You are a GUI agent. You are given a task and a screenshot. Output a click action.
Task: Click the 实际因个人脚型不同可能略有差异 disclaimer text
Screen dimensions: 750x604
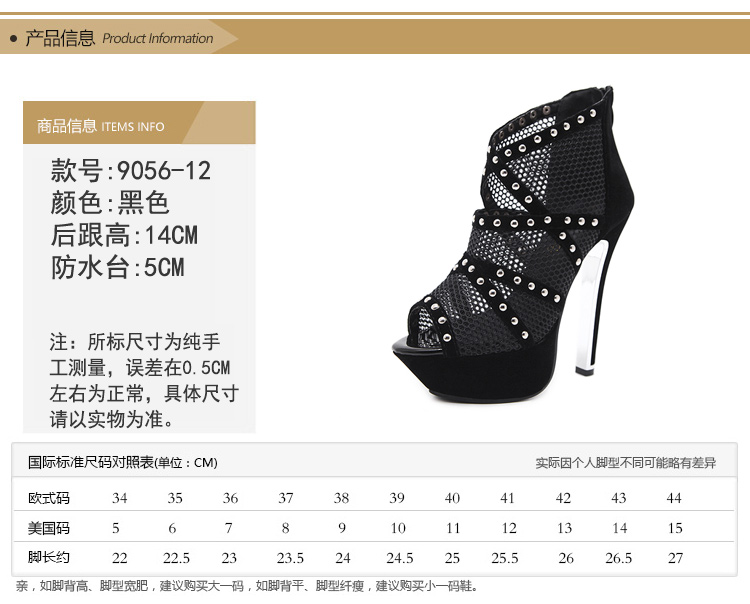coord(625,463)
